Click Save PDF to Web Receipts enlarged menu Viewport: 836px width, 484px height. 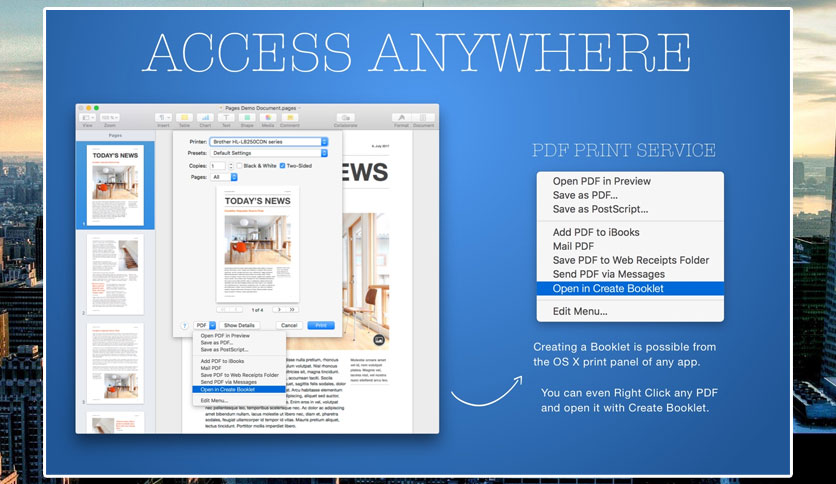coord(630,260)
